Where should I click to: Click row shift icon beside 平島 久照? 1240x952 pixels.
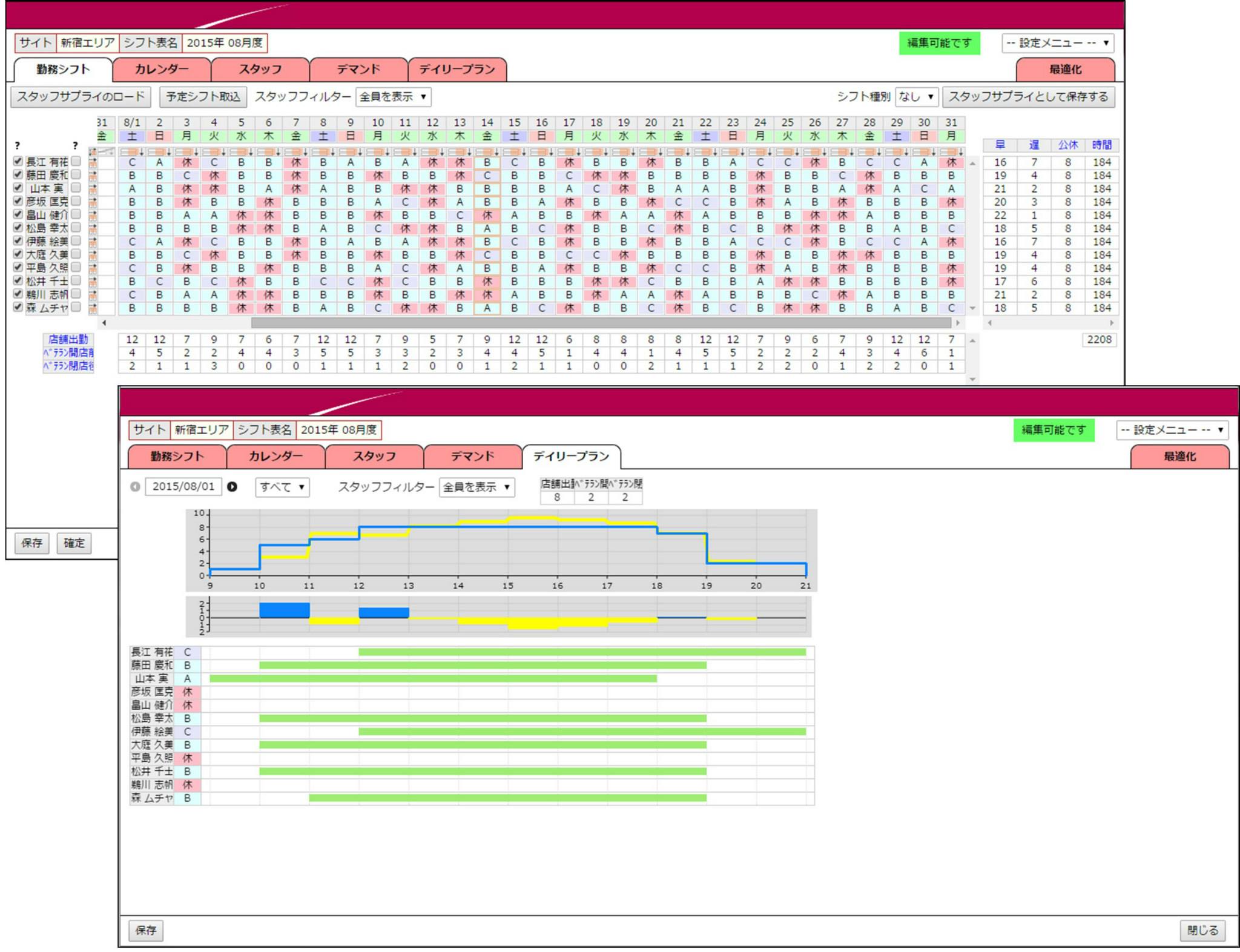coord(93,268)
